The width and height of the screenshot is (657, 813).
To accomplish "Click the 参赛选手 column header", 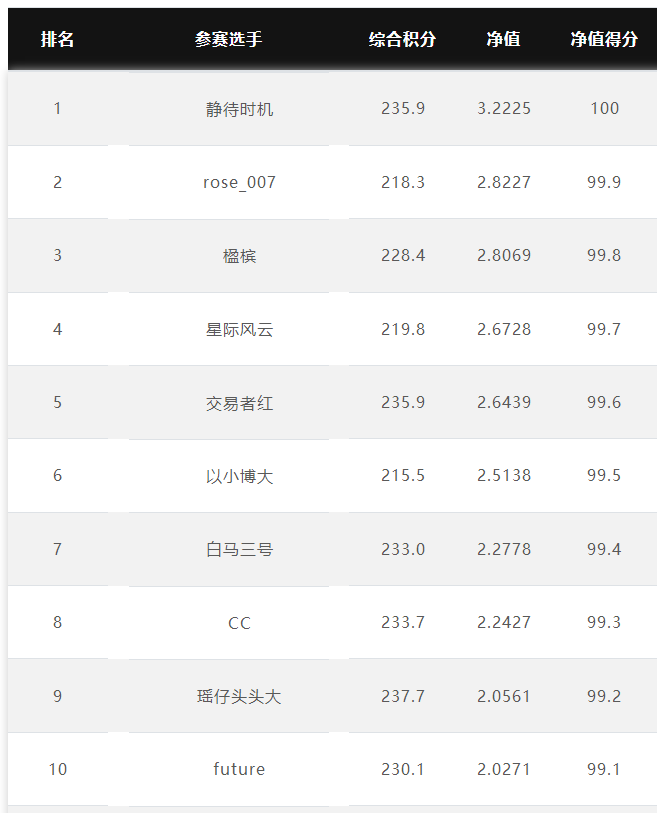I will coord(229,39).
